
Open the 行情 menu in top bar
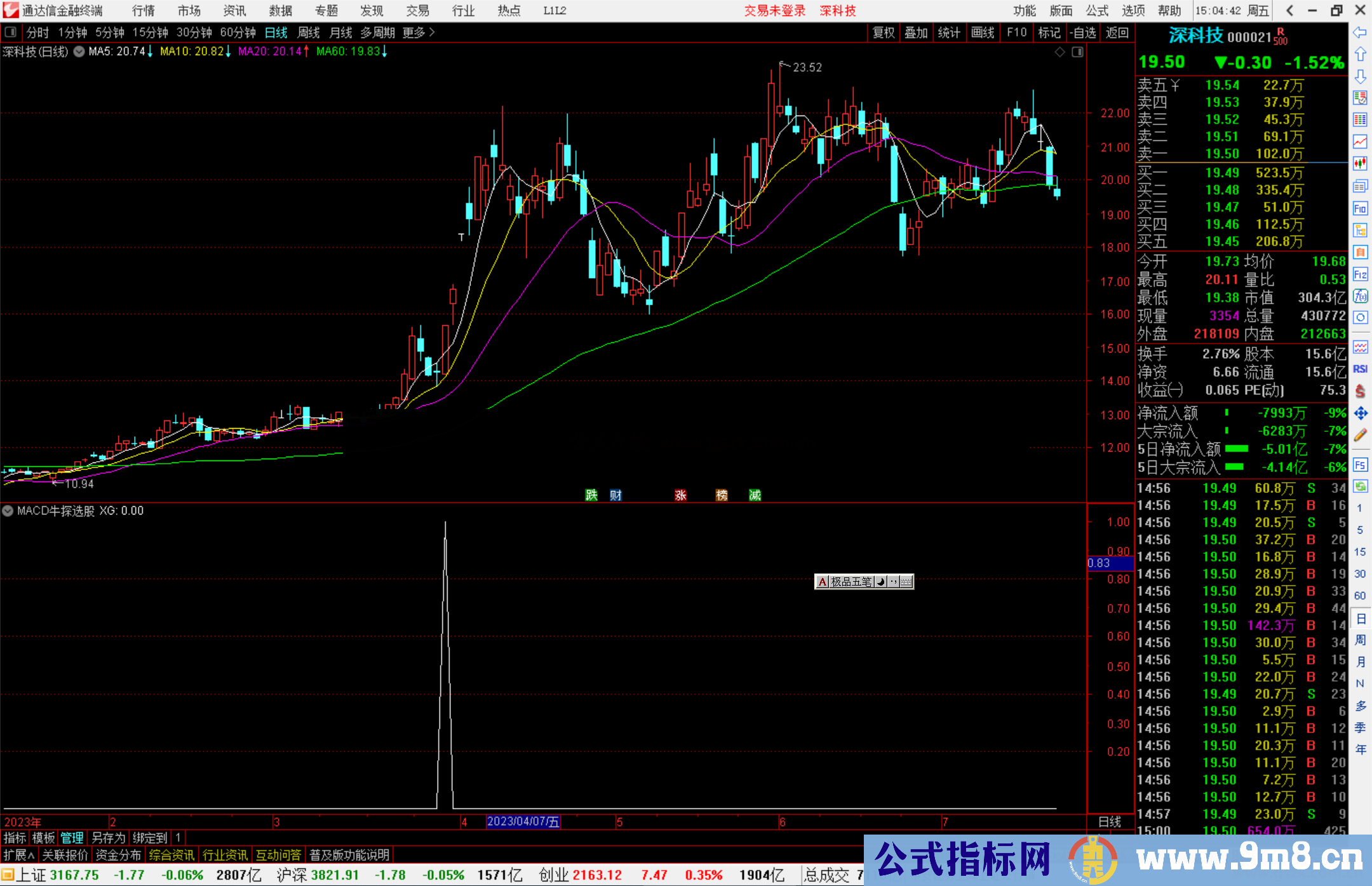143,11
